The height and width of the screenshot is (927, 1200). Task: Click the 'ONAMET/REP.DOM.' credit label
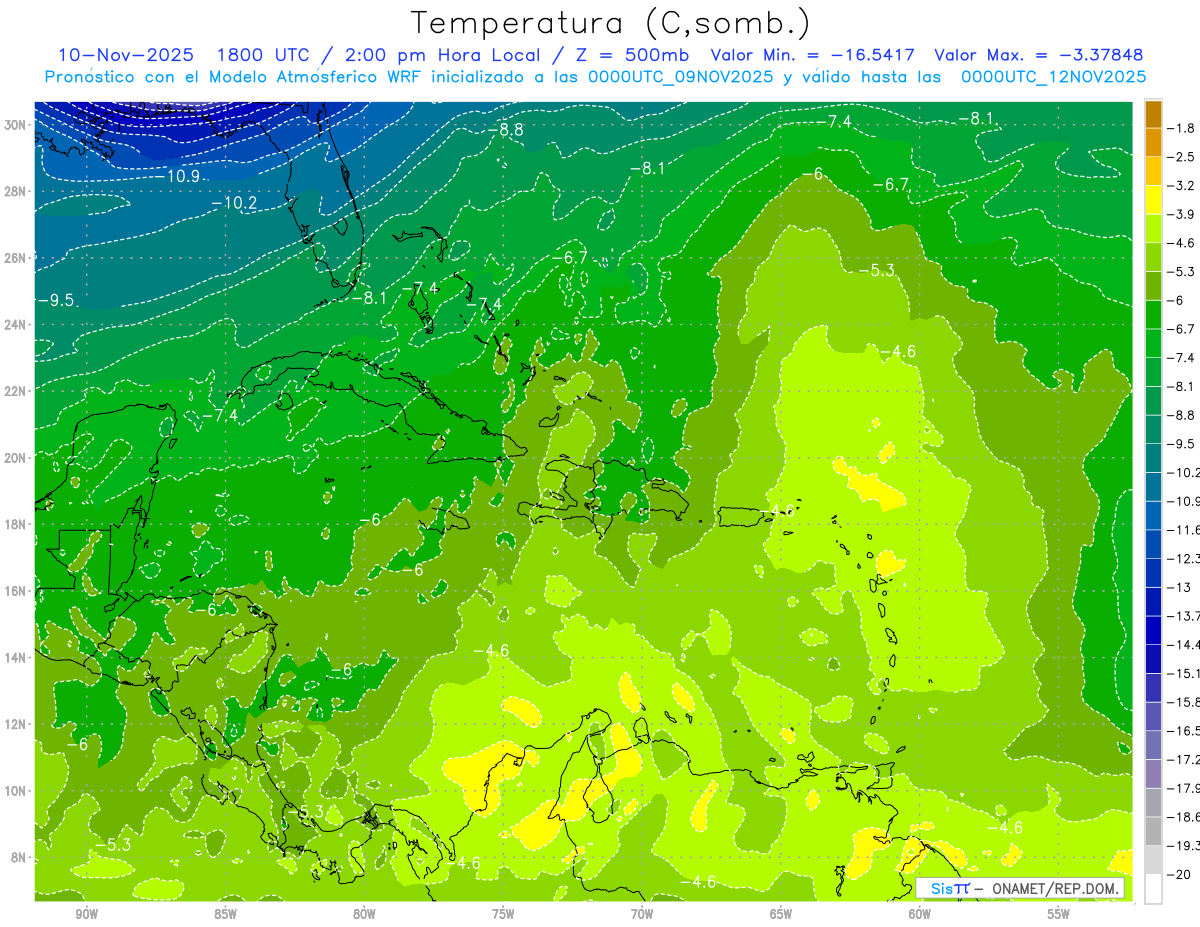(x=1054, y=888)
